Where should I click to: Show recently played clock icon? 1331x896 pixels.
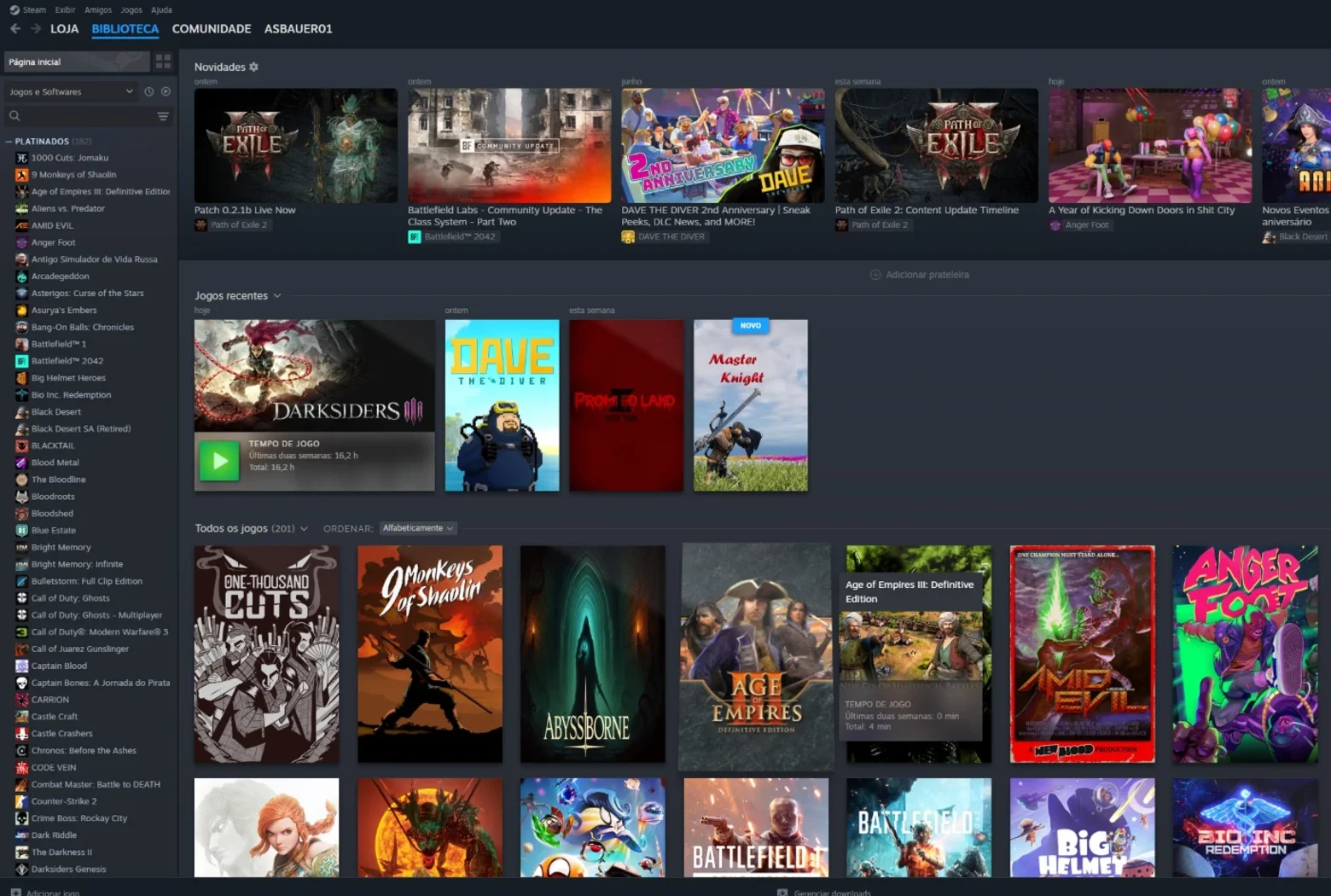[x=149, y=91]
